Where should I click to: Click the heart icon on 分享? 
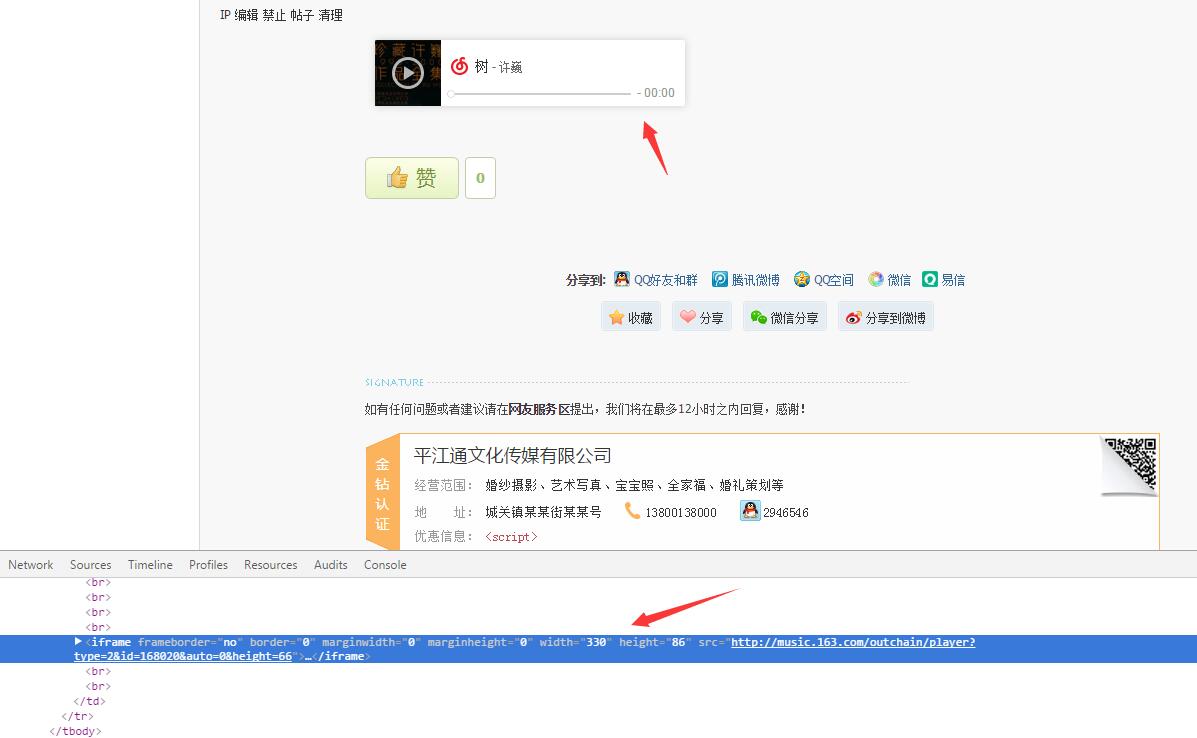tap(688, 316)
